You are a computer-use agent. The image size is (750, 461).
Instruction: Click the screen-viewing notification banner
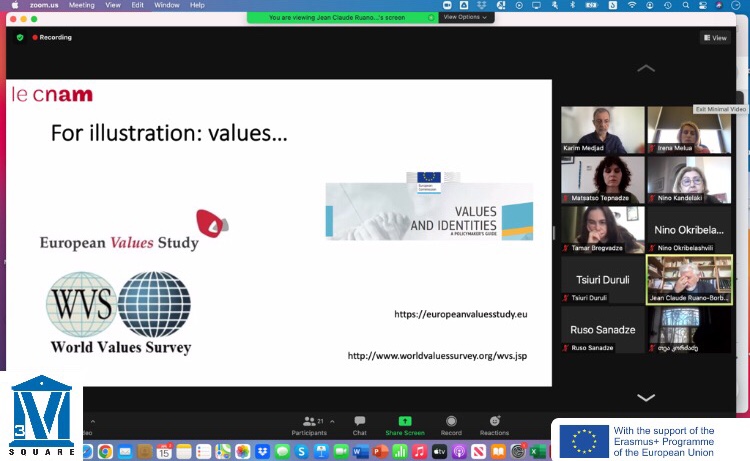pyautogui.click(x=342, y=17)
